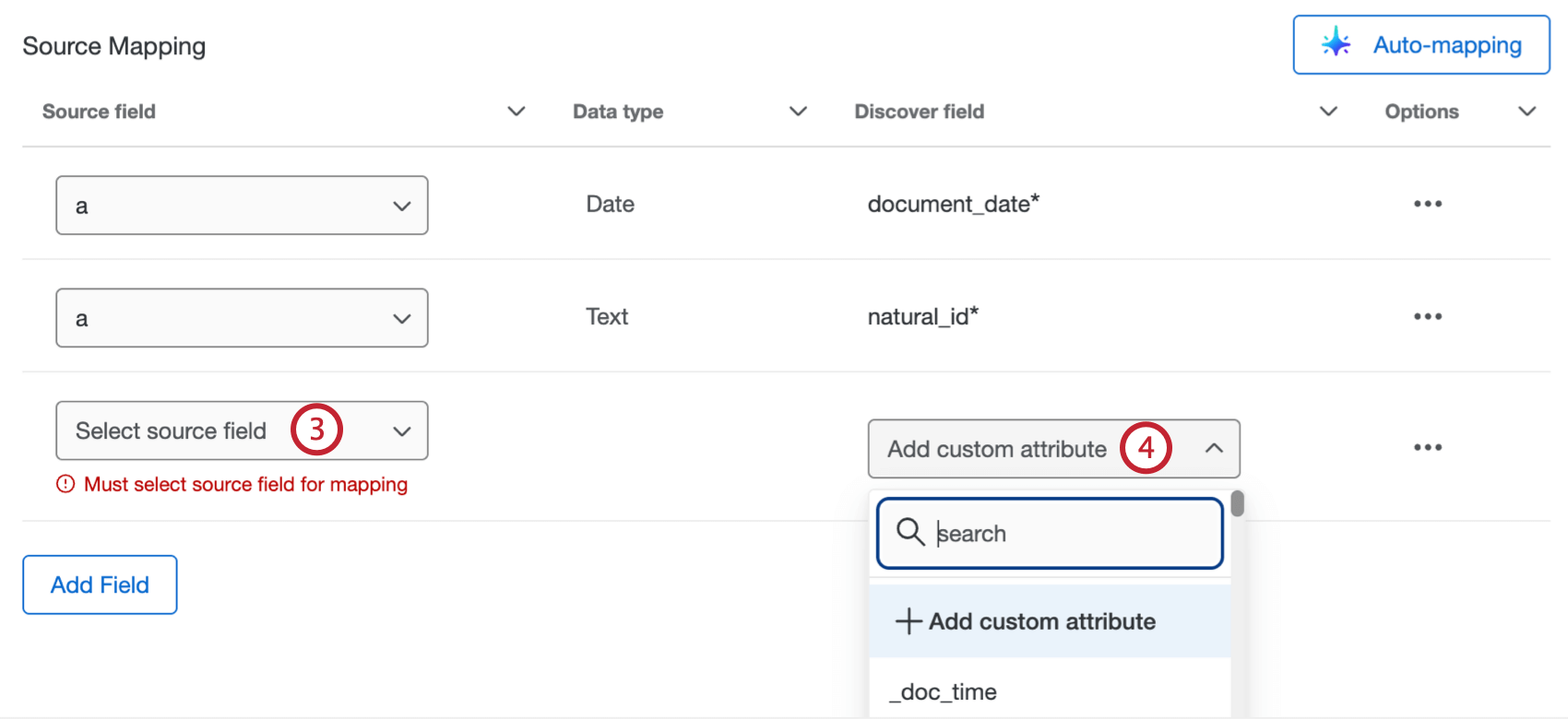This screenshot has height=719, width=1568.
Task: Click the Auto-mapping sparkle icon
Action: point(1336,43)
